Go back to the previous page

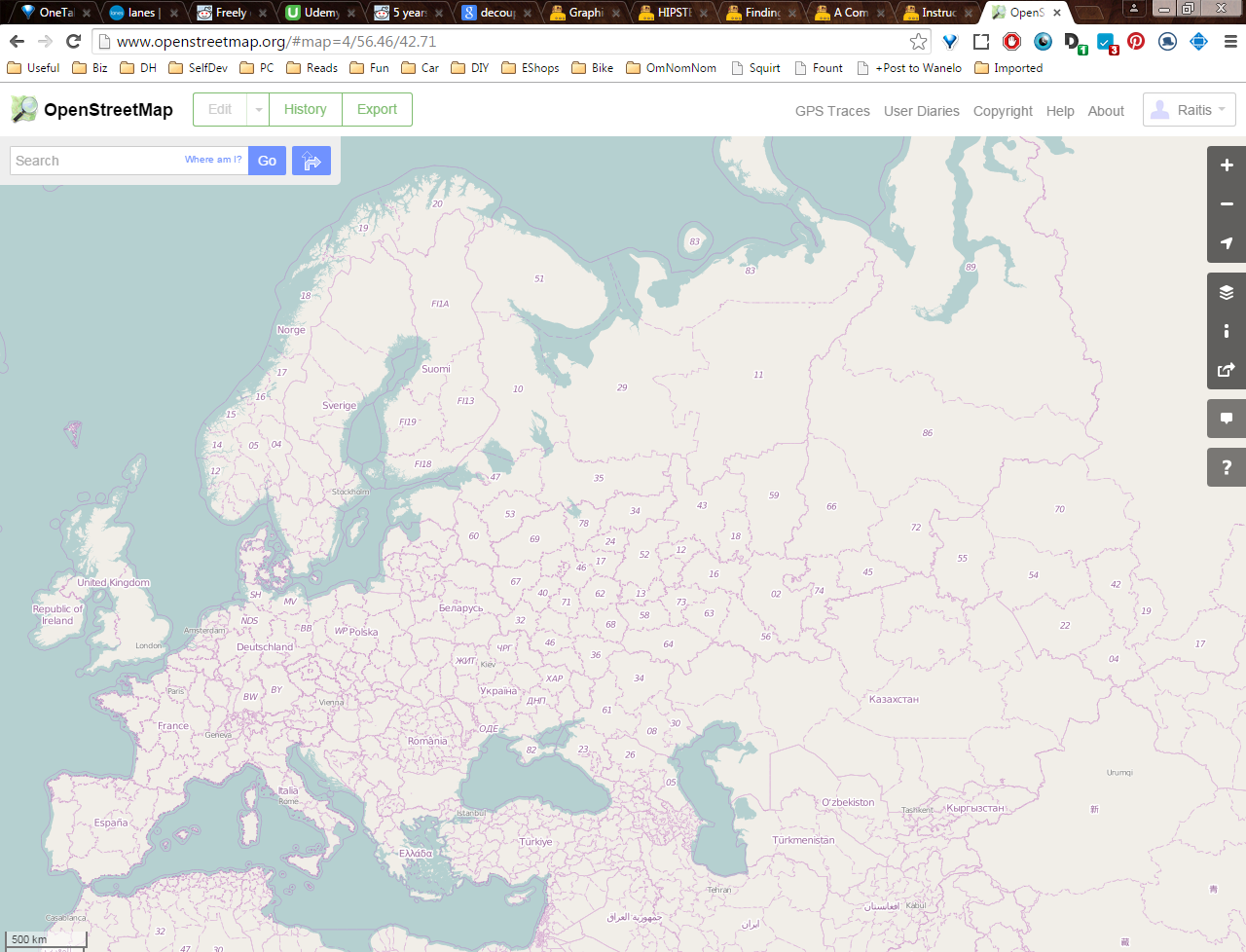(x=17, y=41)
